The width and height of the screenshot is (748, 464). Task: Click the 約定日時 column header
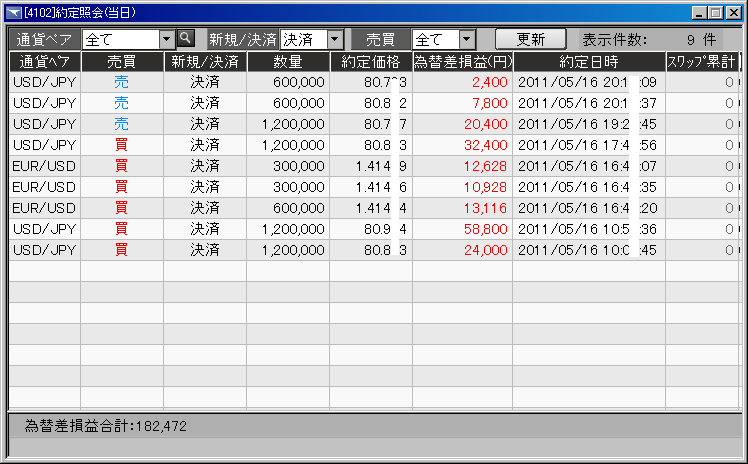(x=588, y=61)
